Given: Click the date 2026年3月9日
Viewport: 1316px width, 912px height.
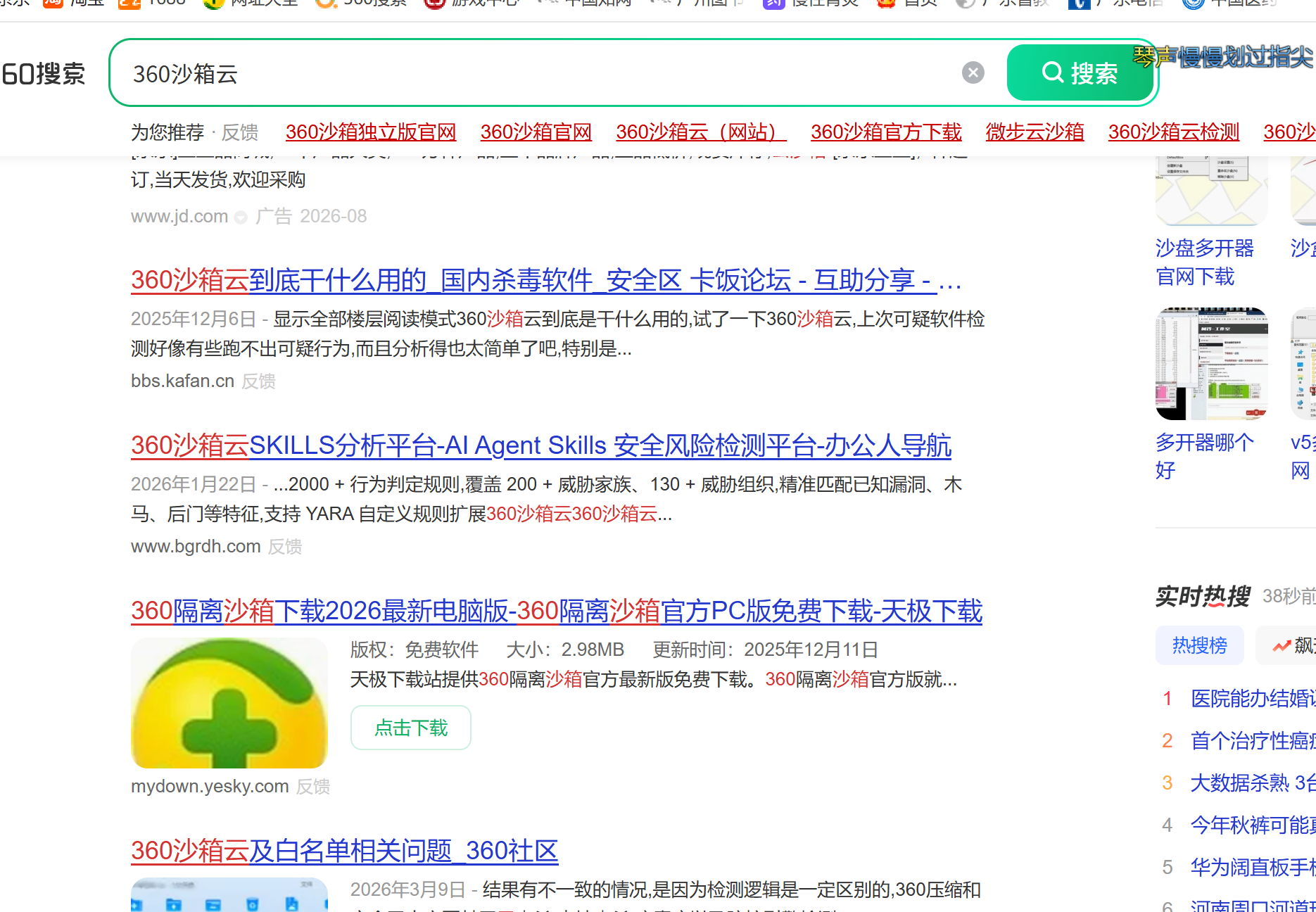Looking at the screenshot, I should pos(407,889).
